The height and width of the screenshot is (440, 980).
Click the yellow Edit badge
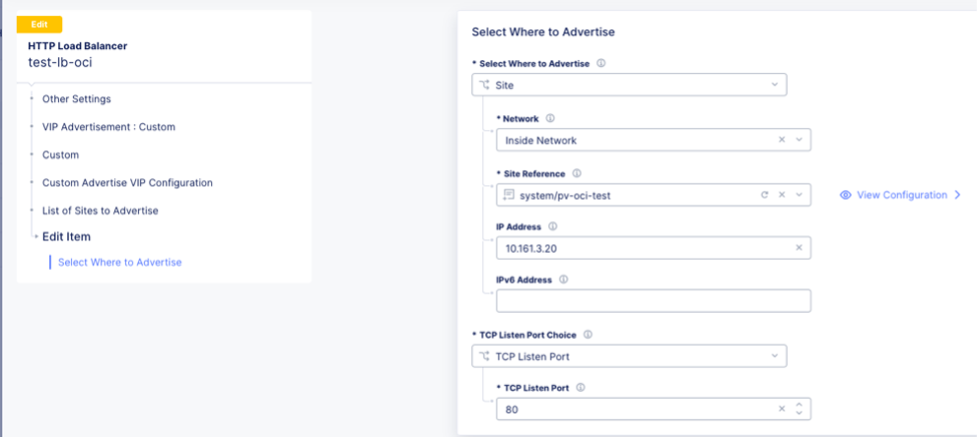click(x=39, y=24)
